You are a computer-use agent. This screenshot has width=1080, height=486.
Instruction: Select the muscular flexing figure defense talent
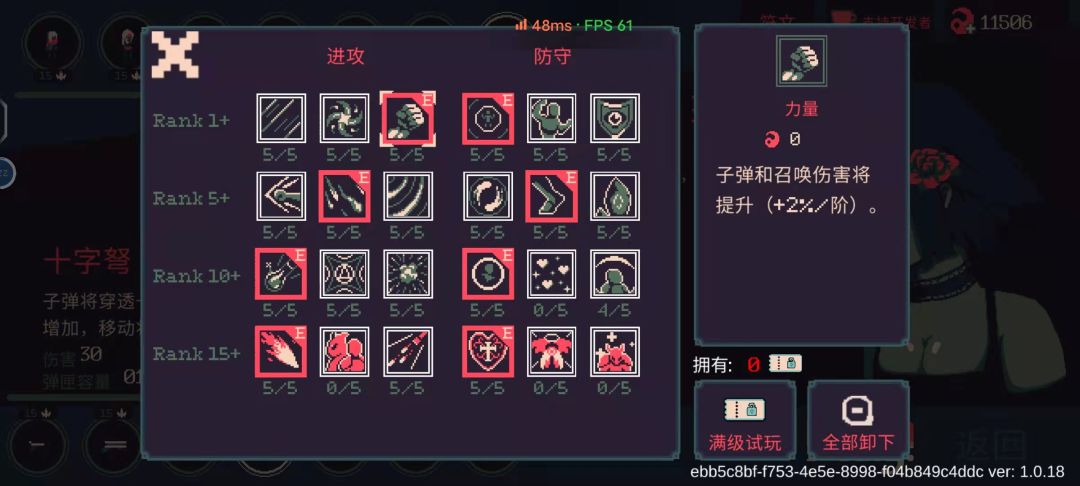[x=551, y=118]
